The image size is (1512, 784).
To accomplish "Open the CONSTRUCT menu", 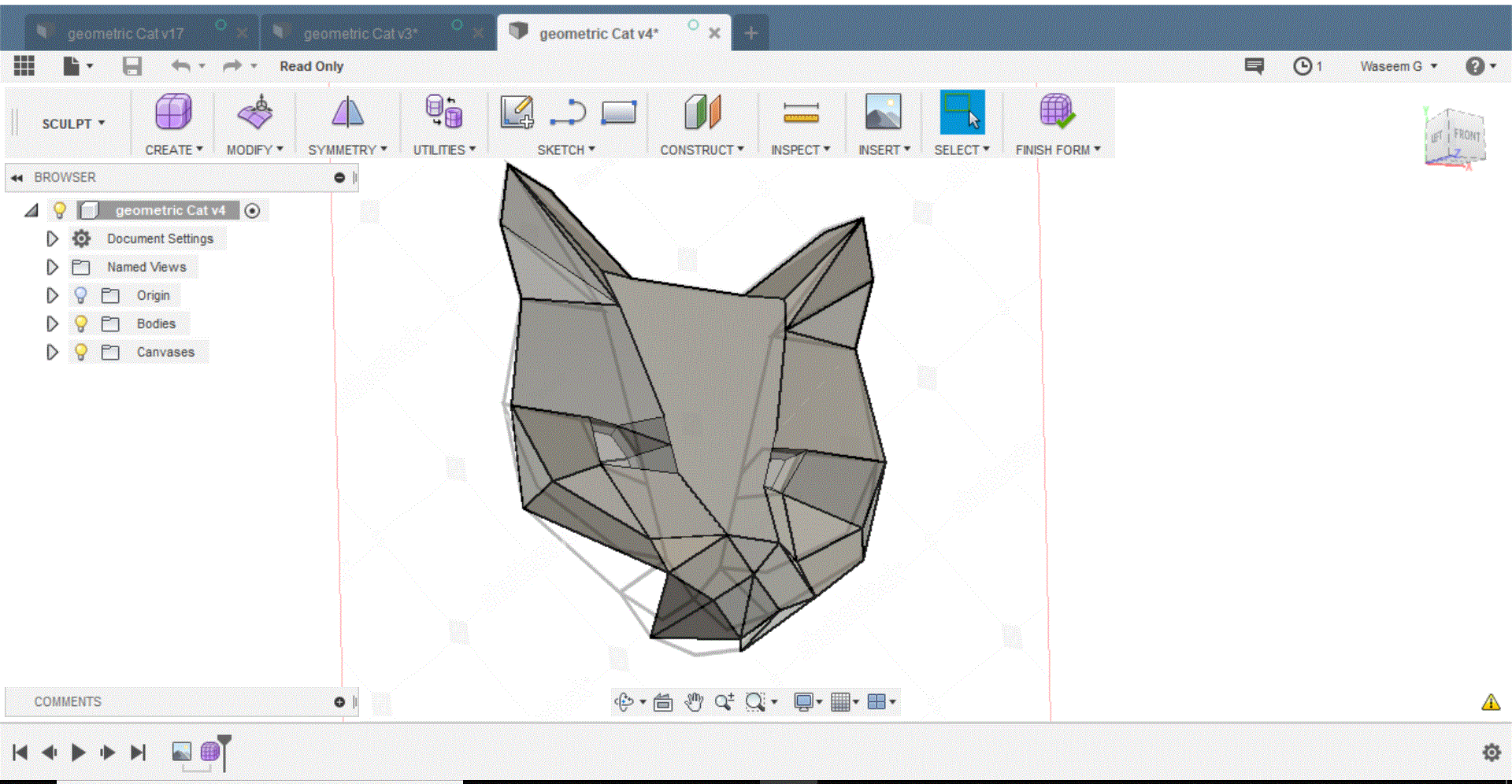I will point(701,150).
